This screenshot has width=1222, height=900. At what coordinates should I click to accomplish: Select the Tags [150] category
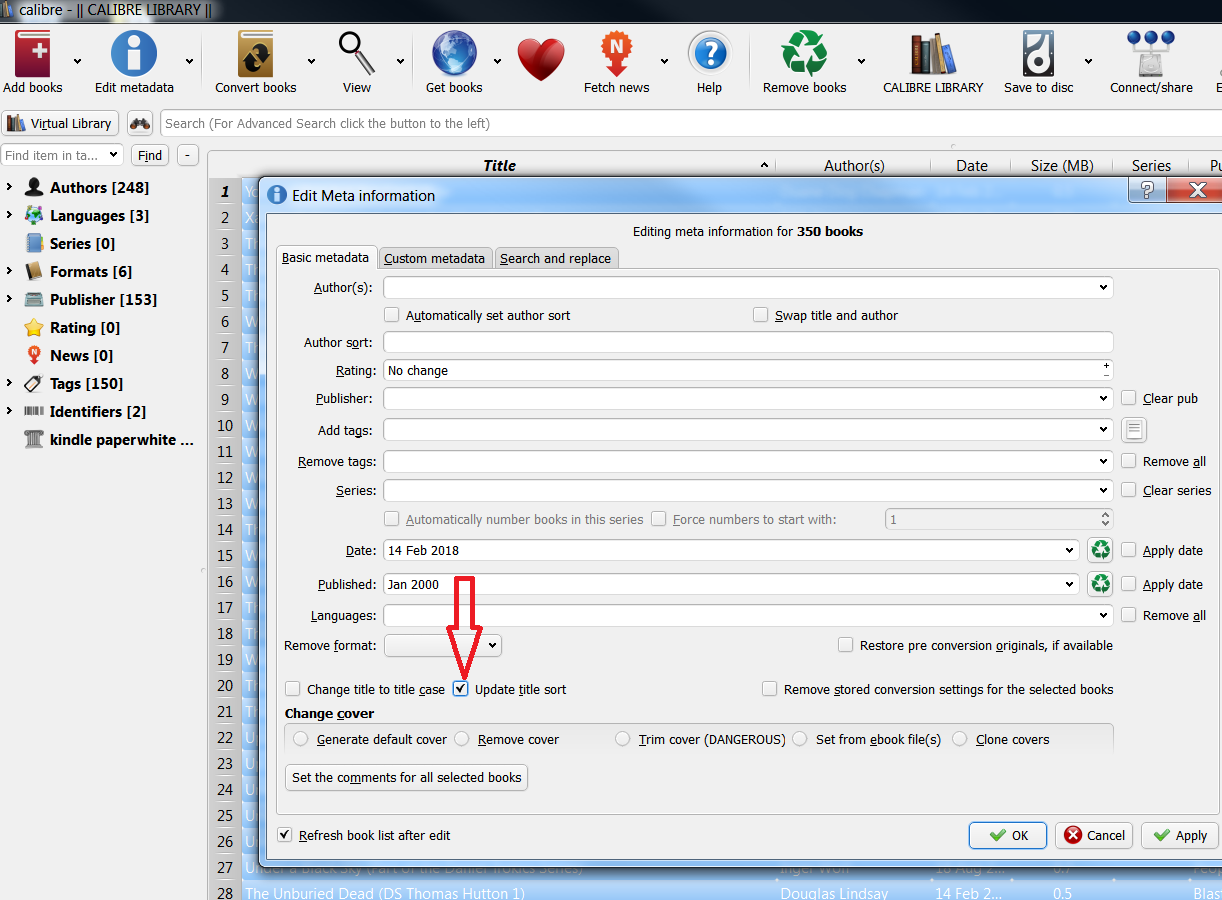click(88, 383)
